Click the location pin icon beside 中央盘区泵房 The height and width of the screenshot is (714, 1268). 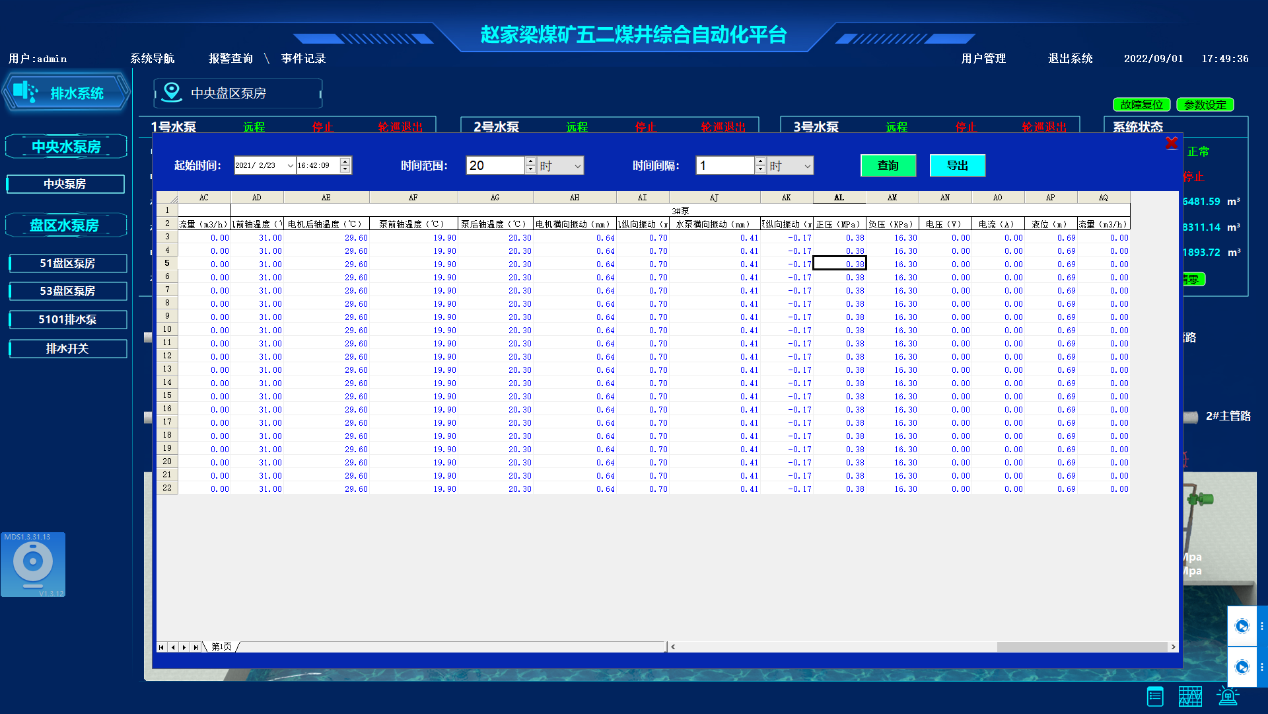point(172,93)
